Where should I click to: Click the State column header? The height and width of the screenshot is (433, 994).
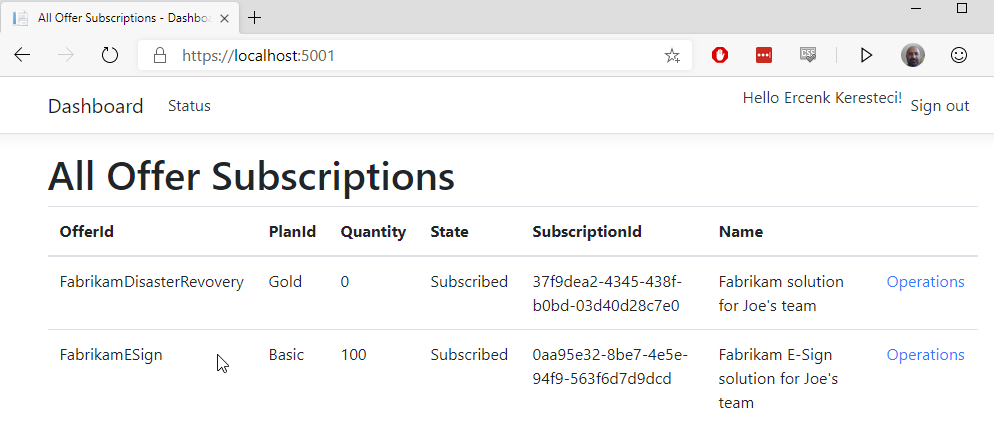[449, 231]
